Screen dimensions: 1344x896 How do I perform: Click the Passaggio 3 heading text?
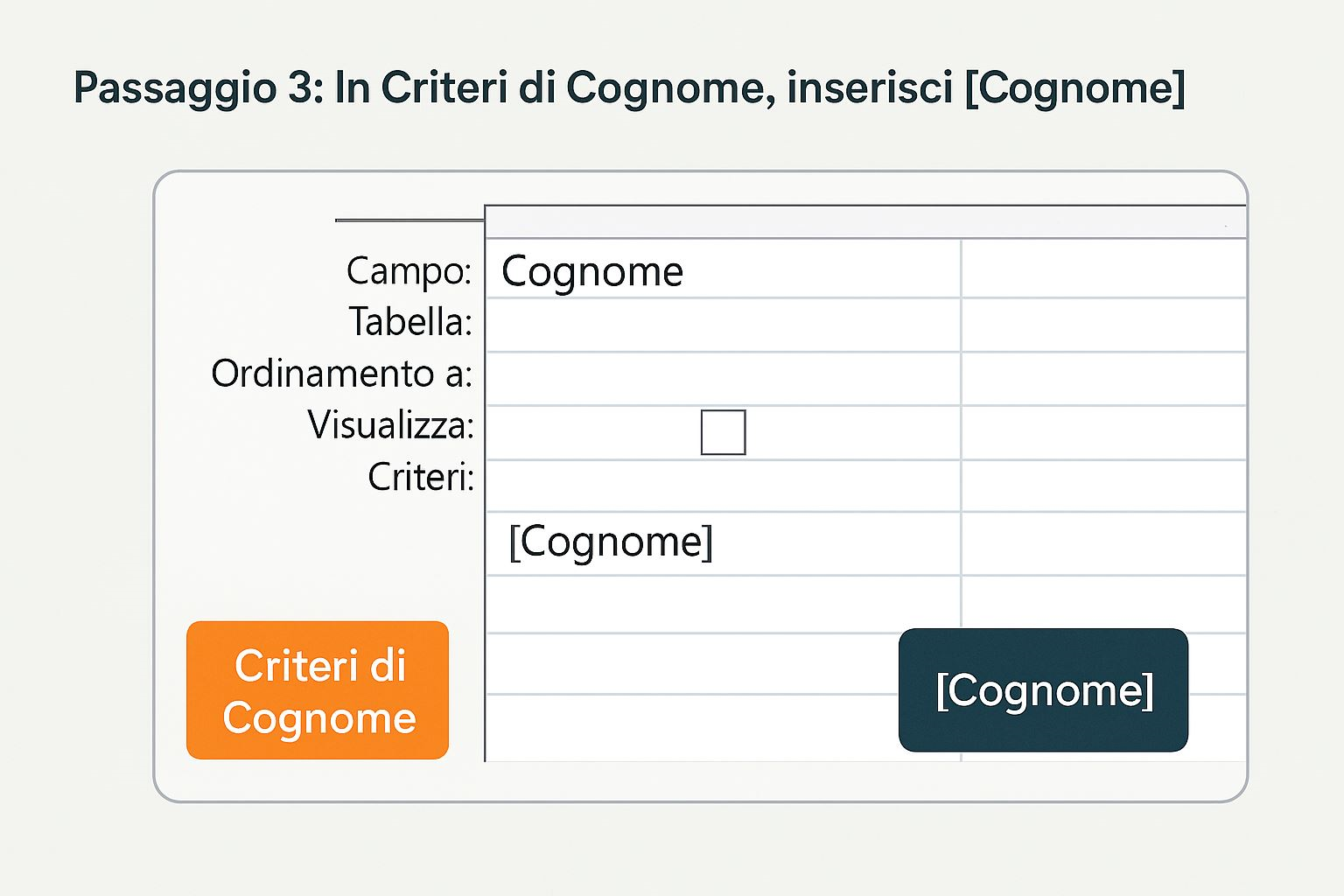(x=628, y=87)
